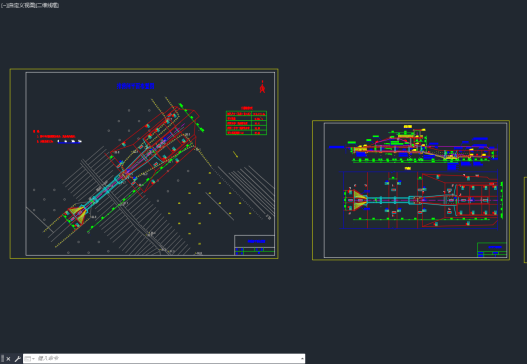This screenshot has width=527, height=364.
Task: Select the blue title text of left drawing
Action: [135, 86]
